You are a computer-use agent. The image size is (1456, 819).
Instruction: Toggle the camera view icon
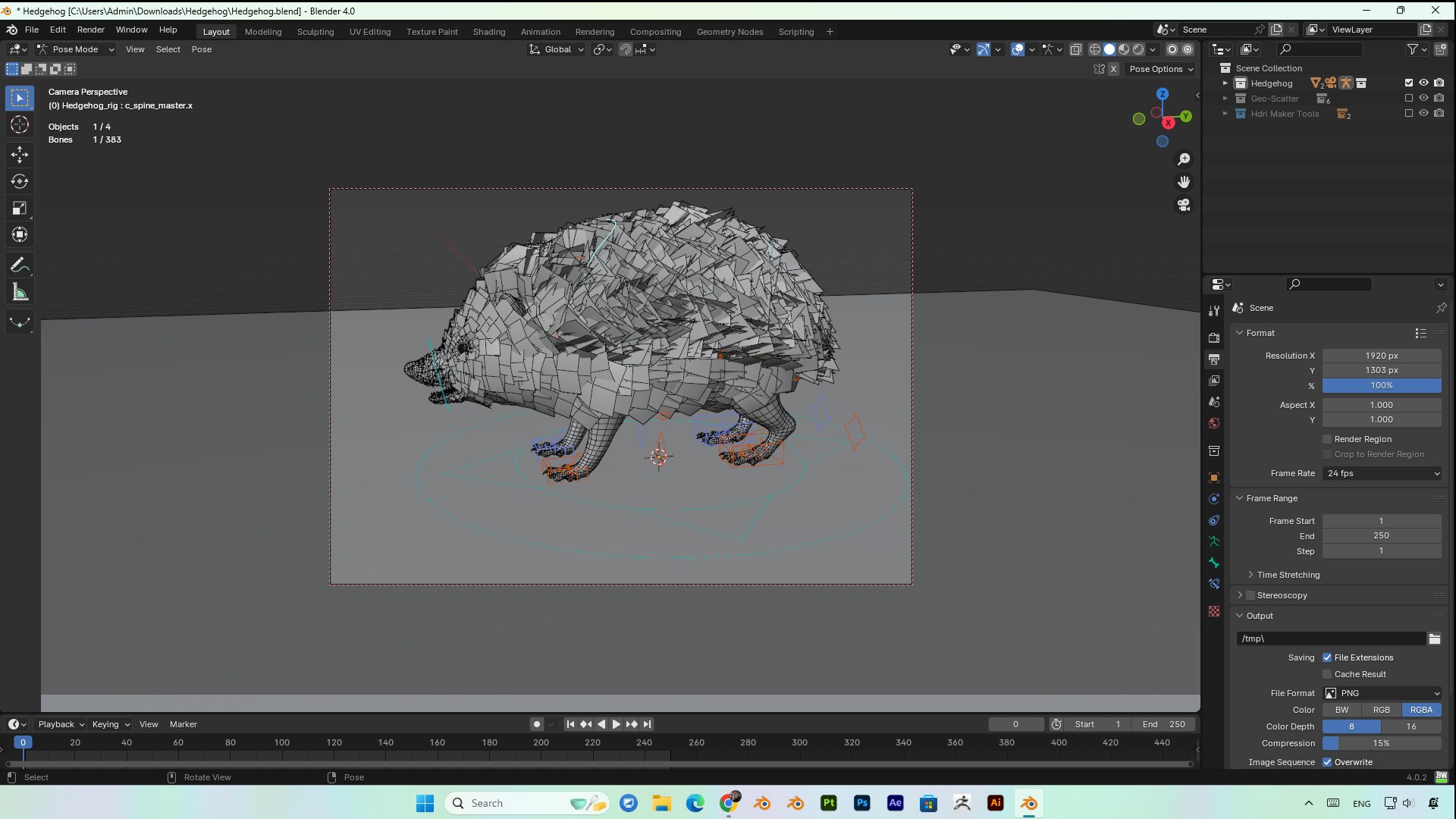1184,205
